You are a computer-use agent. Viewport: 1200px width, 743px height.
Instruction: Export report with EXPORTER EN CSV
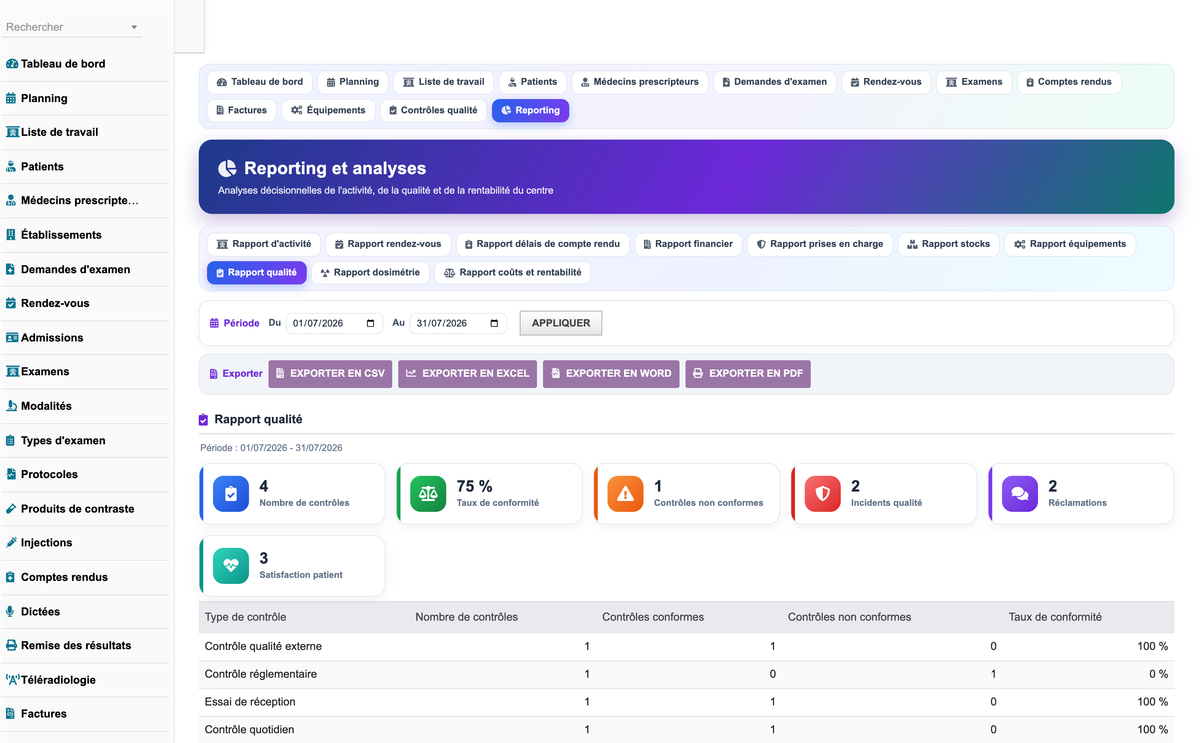pos(330,374)
